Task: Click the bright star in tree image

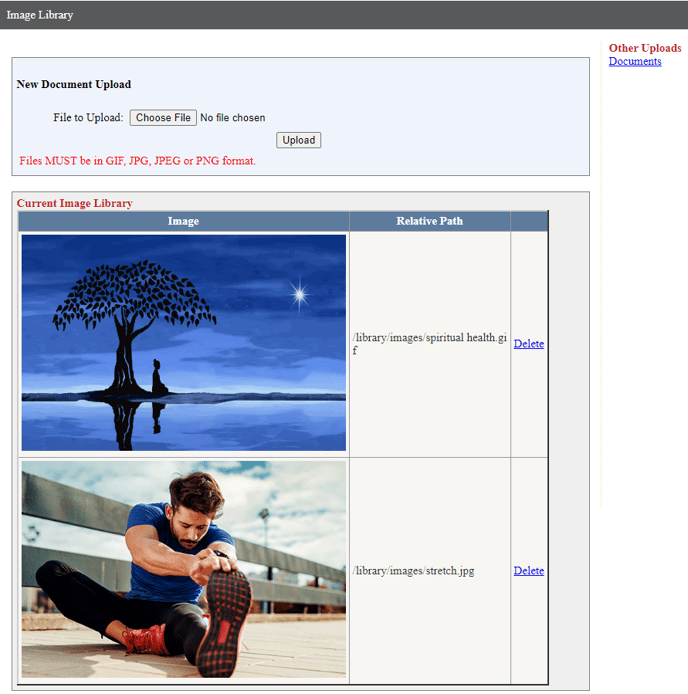Action: [x=299, y=294]
